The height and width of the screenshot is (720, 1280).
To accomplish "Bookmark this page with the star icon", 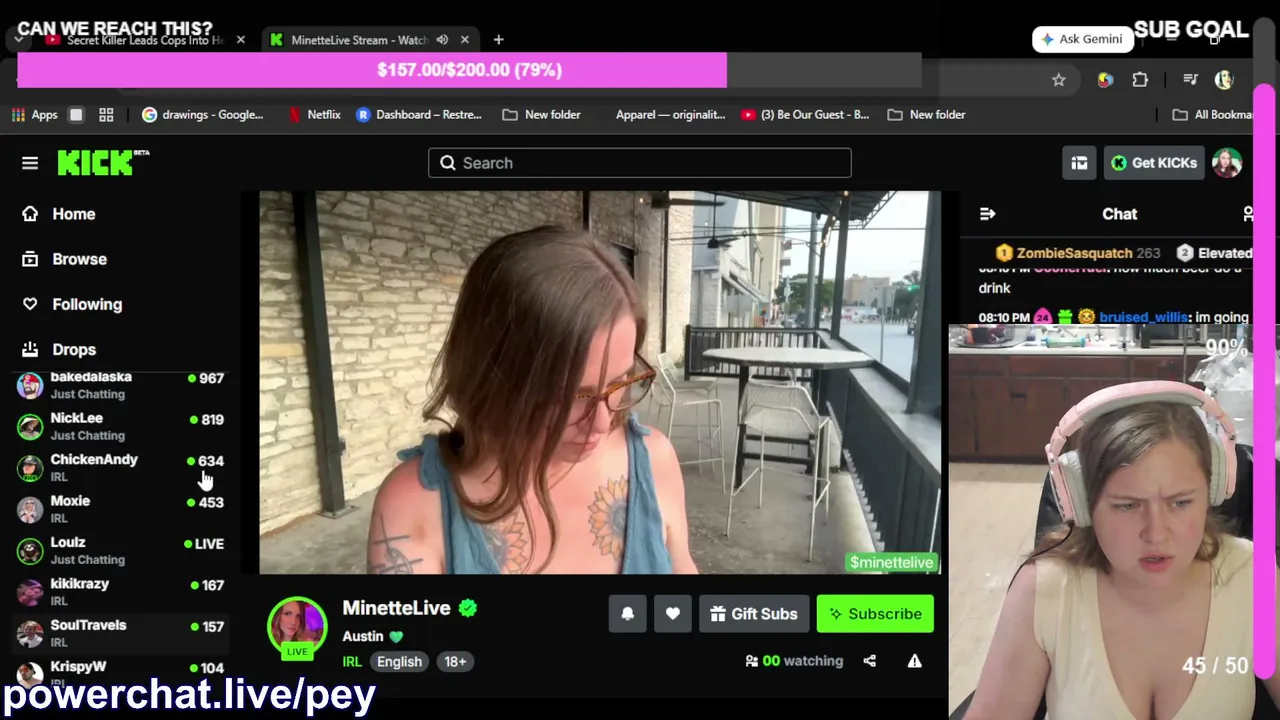I will pyautogui.click(x=1059, y=80).
